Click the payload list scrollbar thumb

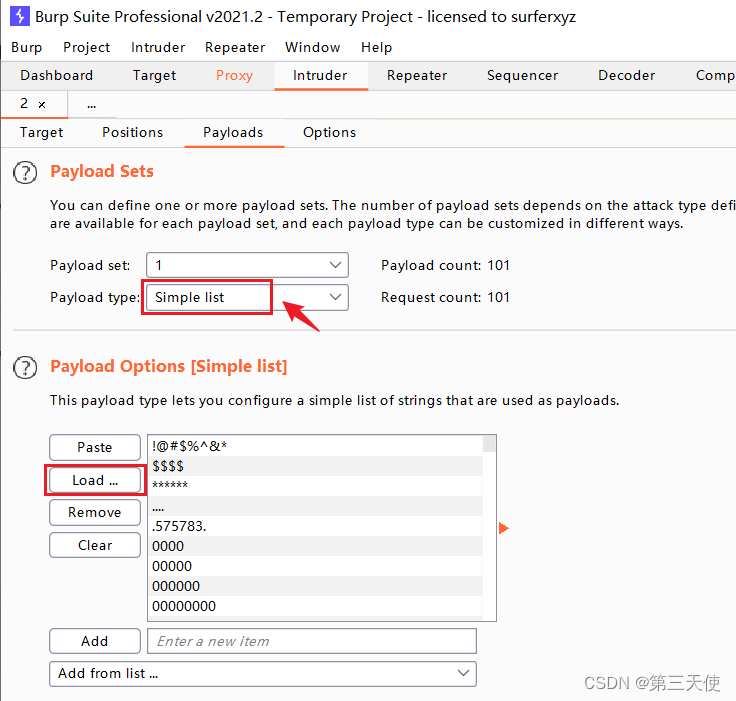489,444
